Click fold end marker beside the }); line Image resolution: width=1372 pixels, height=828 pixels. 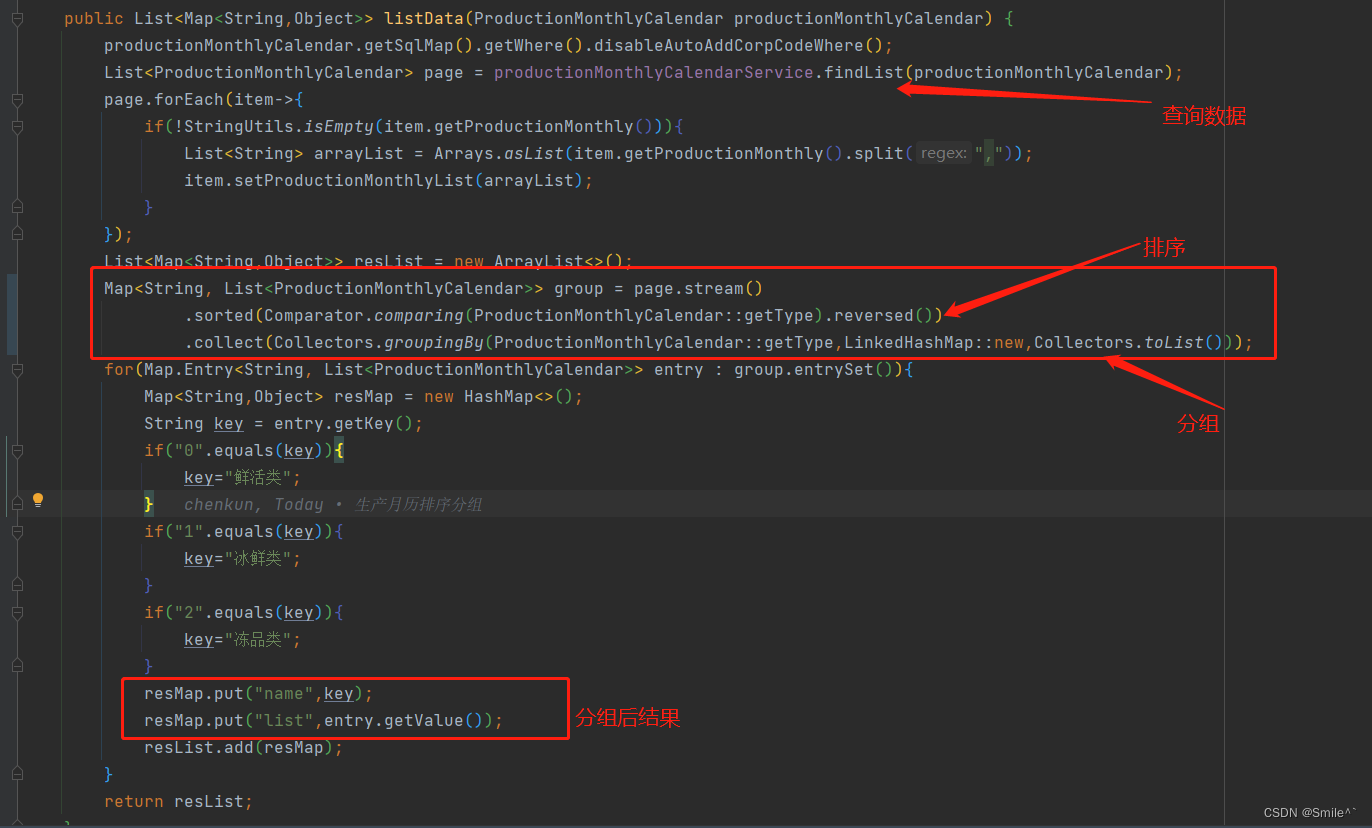click(17, 233)
